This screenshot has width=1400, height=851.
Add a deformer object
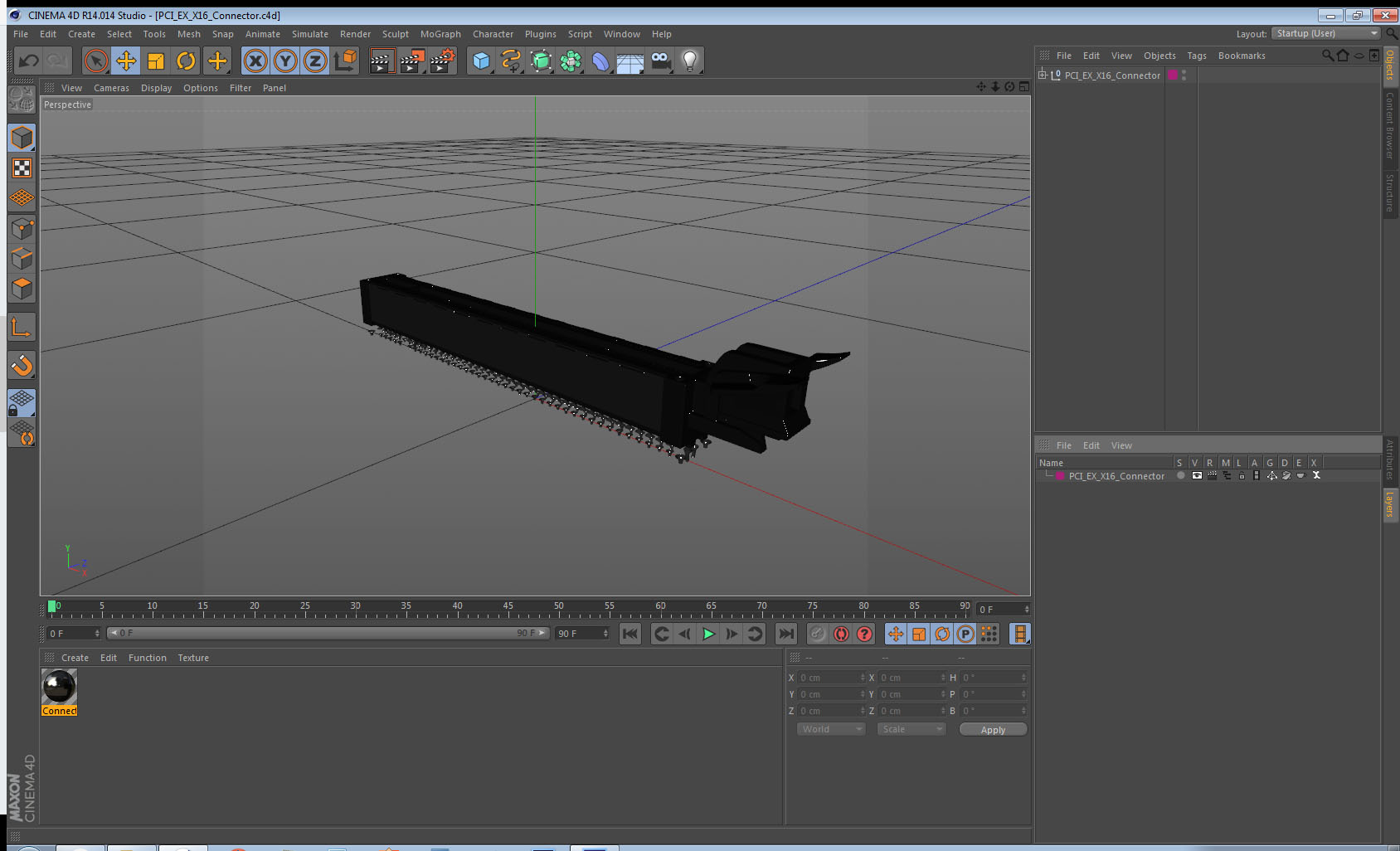click(x=600, y=61)
